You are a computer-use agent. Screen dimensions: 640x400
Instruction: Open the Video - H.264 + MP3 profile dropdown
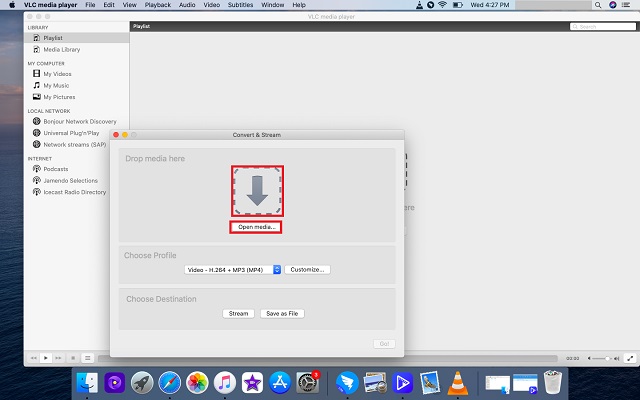click(x=233, y=269)
